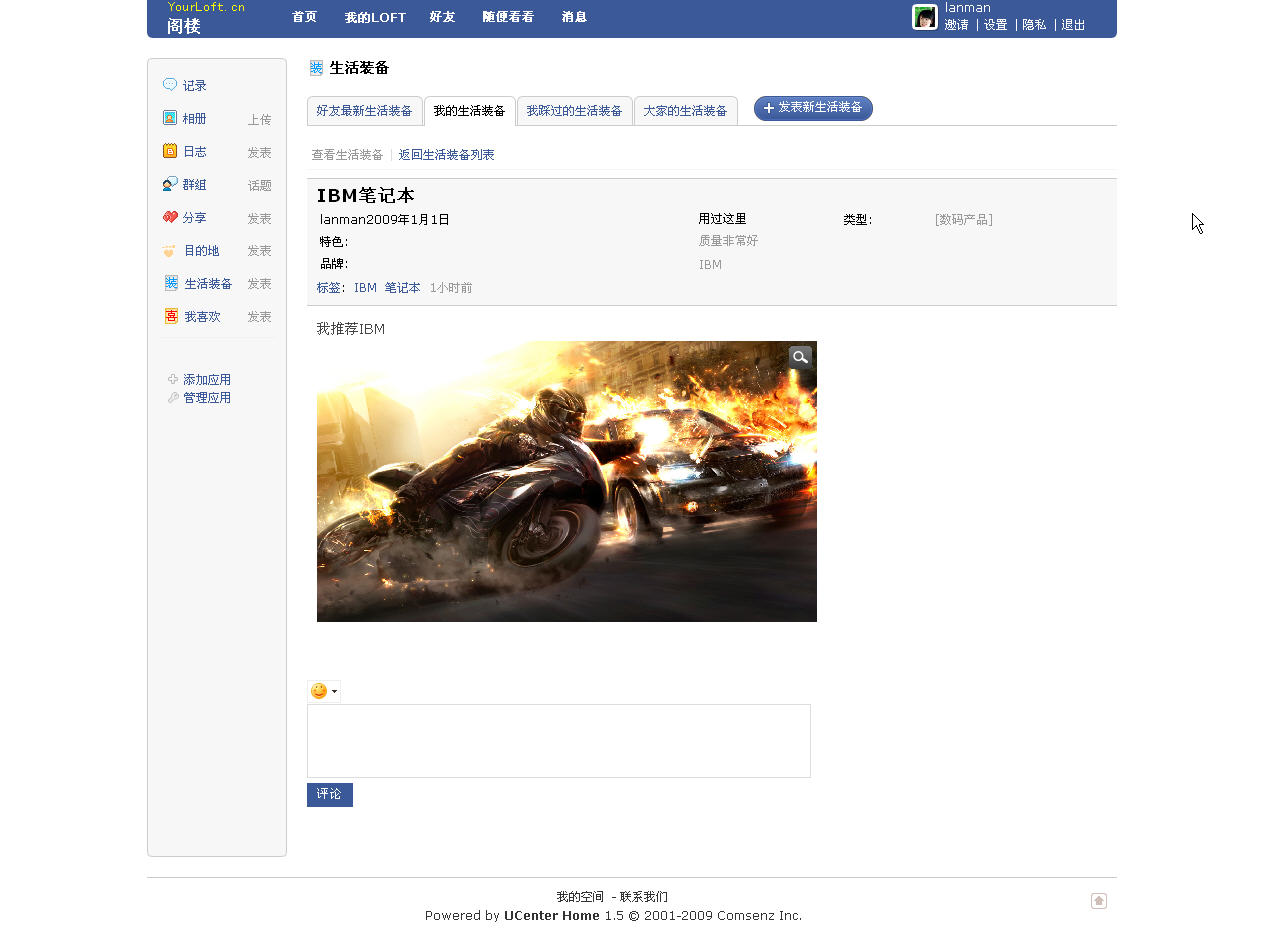Viewport: 1264px width, 932px height.
Task: Switch to the 大家的生活装备 tab
Action: pyautogui.click(x=685, y=111)
